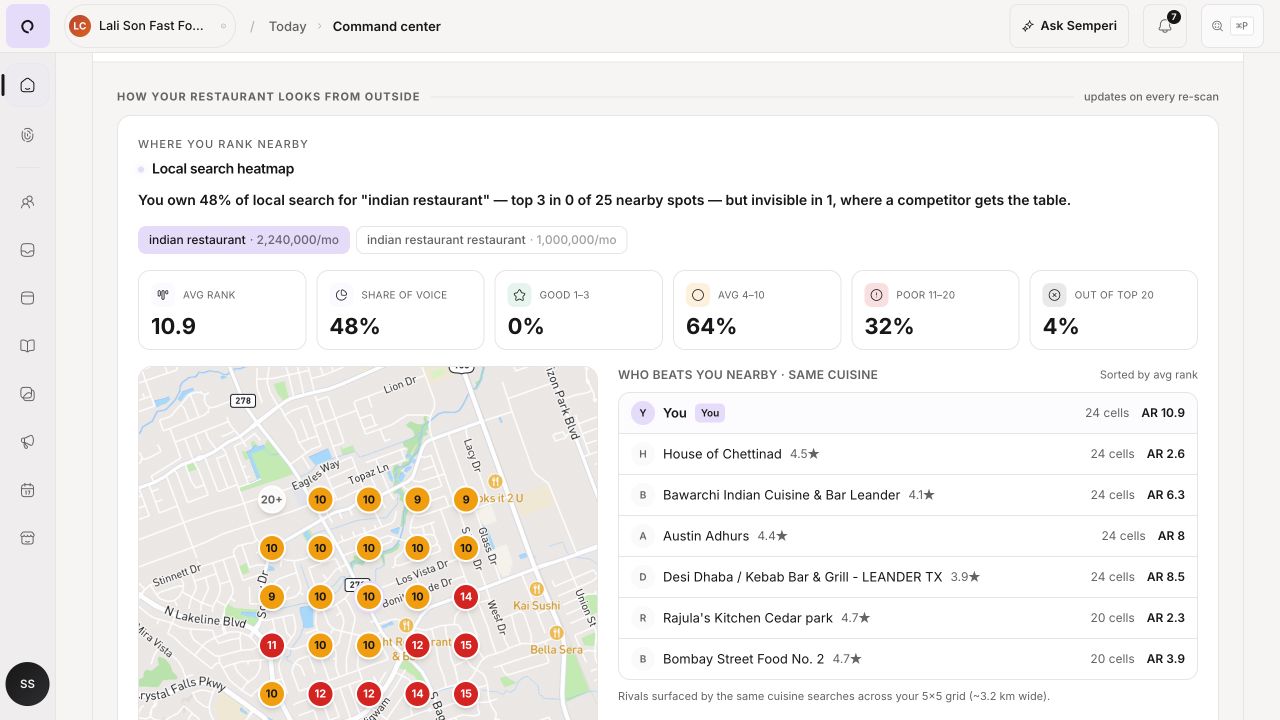Open the SS user avatar
The height and width of the screenshot is (720, 1280).
tap(28, 684)
